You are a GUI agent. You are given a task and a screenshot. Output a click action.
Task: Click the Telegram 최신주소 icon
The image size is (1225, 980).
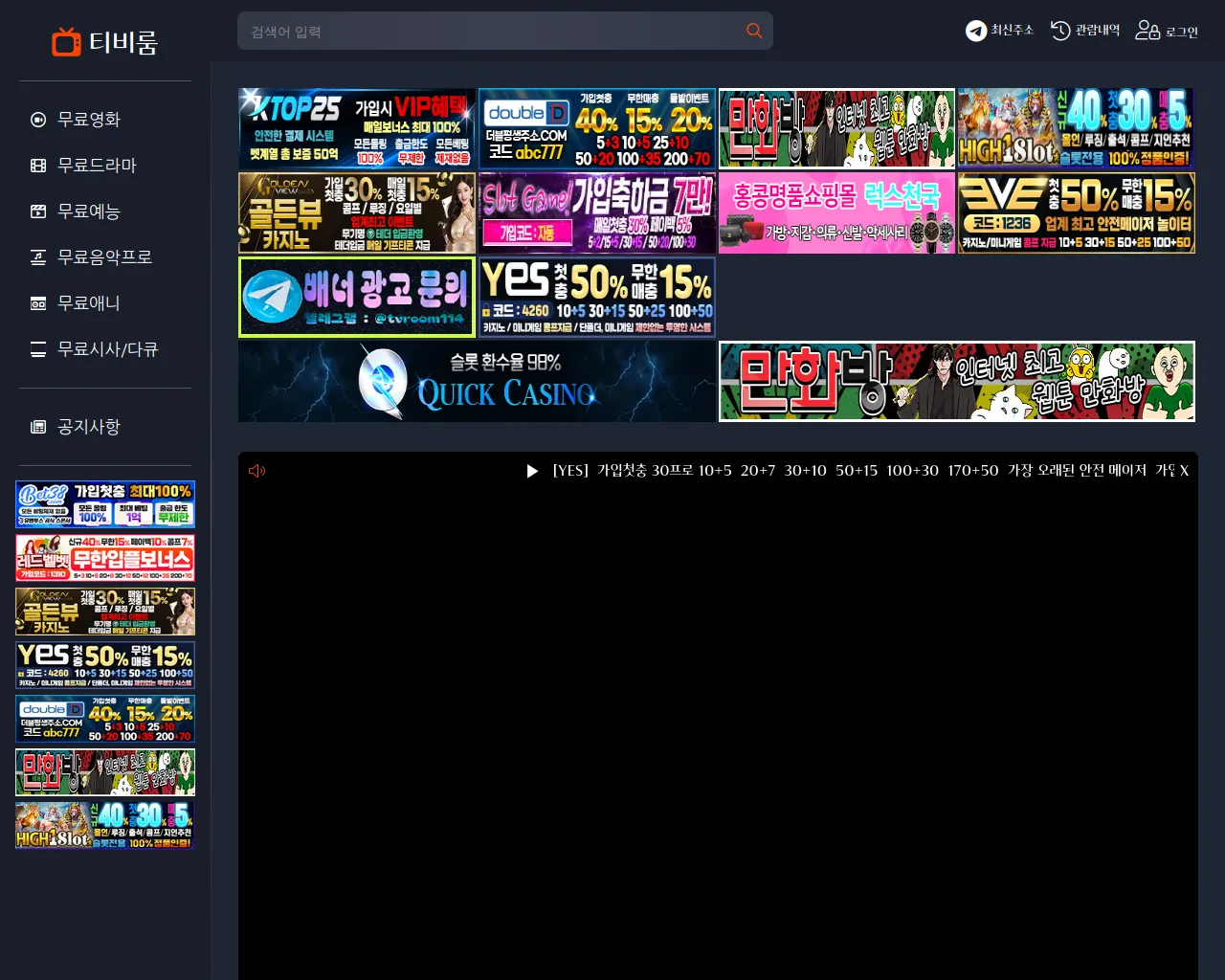(x=975, y=31)
